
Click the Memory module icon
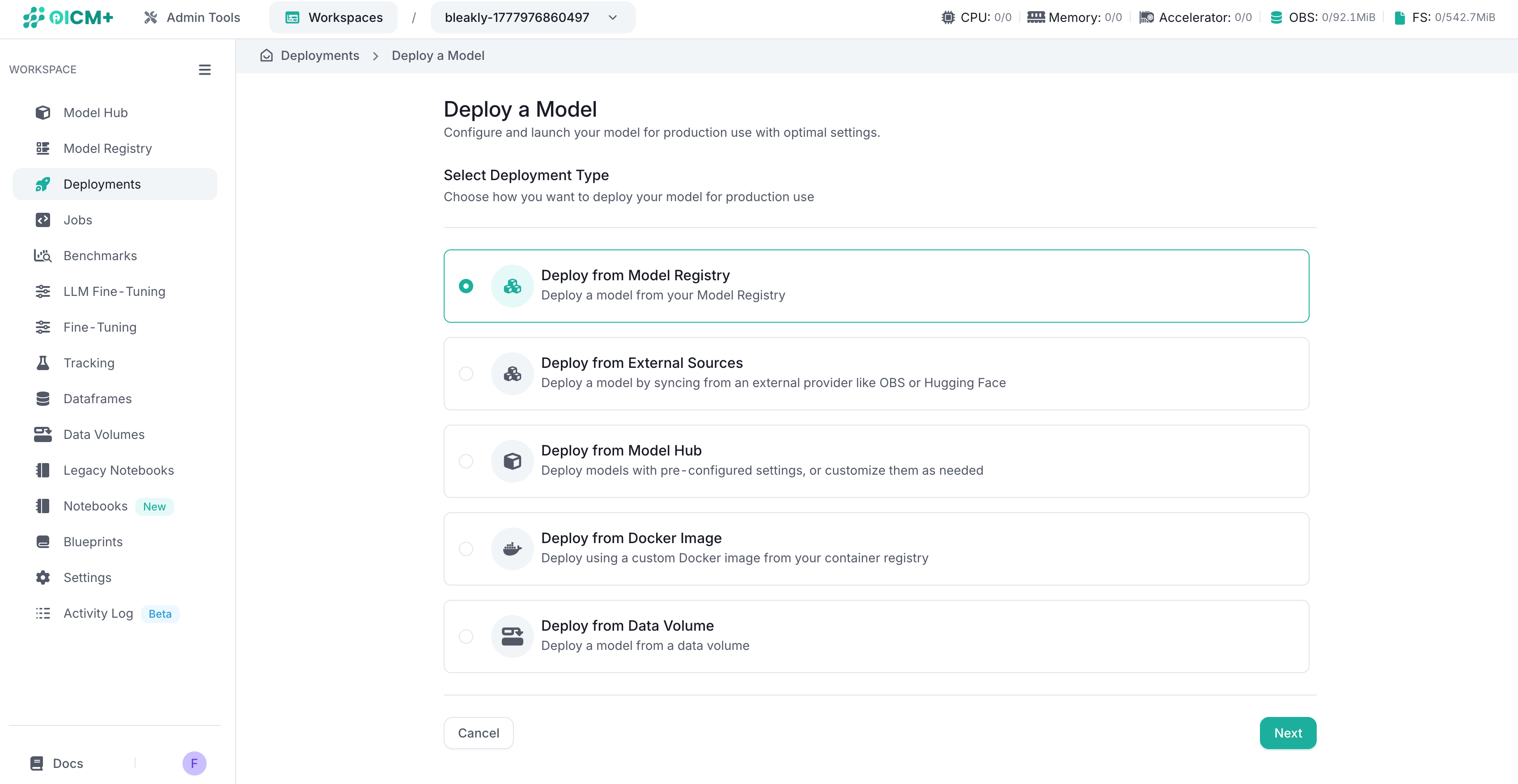click(x=1035, y=18)
